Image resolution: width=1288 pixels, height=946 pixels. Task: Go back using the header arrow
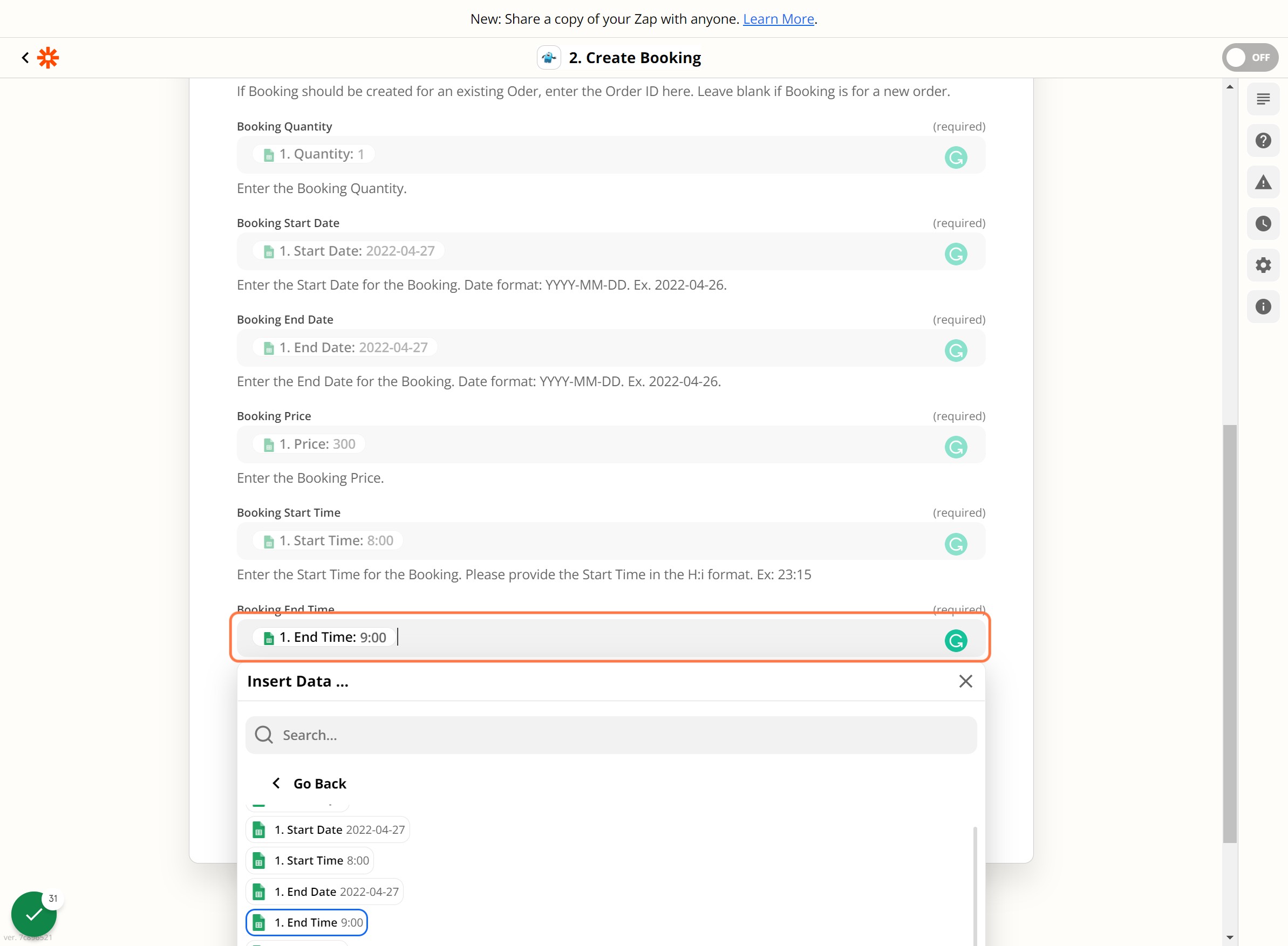[x=25, y=58]
